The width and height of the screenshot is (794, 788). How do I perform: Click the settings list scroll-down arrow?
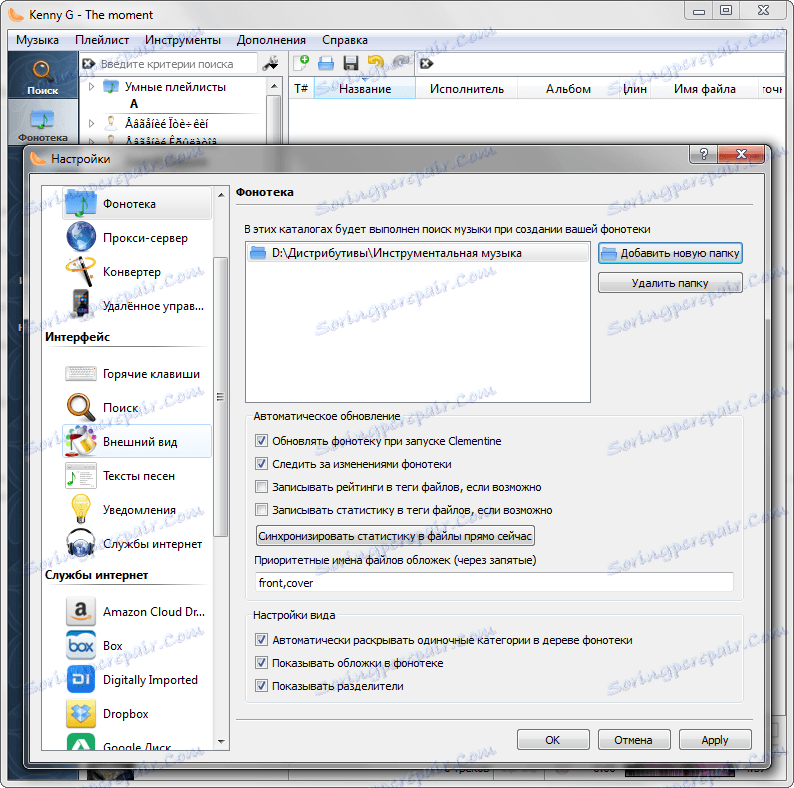click(x=221, y=741)
